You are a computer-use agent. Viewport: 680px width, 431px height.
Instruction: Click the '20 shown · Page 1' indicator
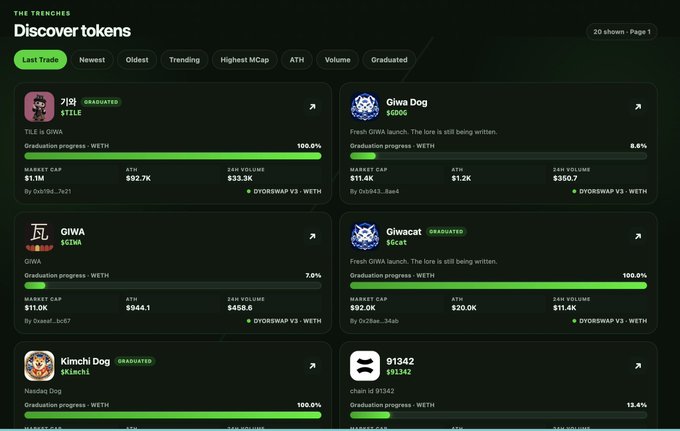622,32
